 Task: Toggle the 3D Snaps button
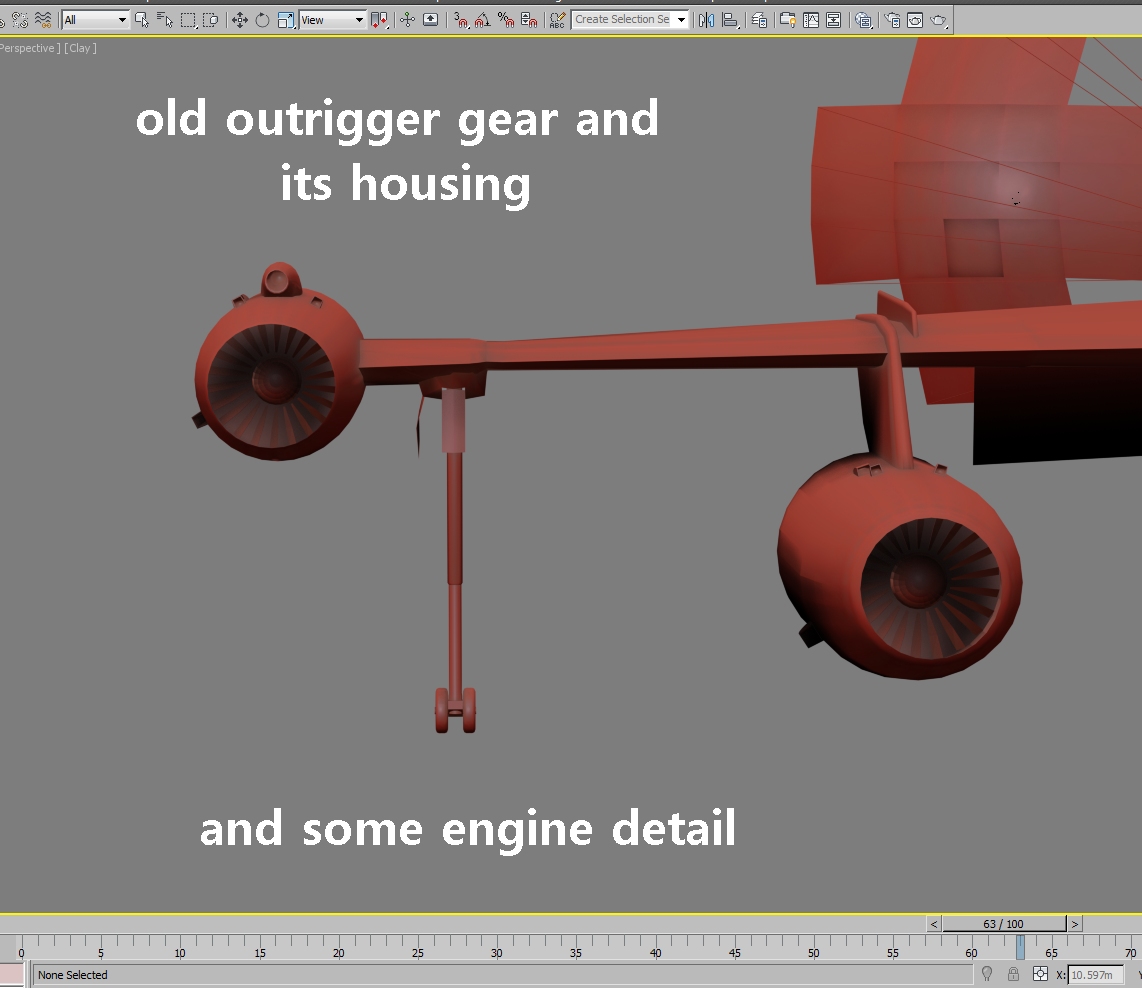point(460,20)
